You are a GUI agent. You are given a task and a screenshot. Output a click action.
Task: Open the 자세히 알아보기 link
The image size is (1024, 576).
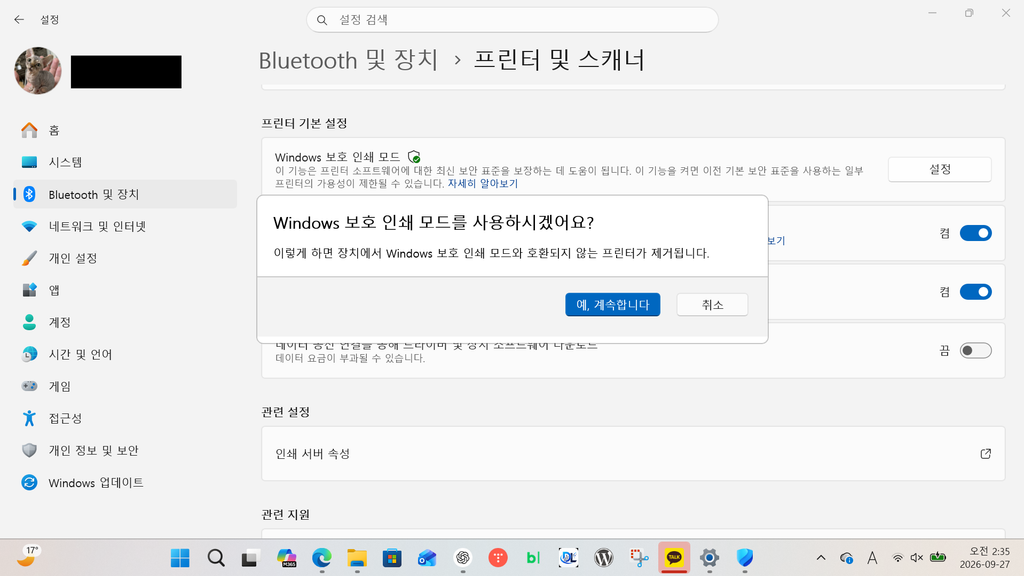point(483,184)
